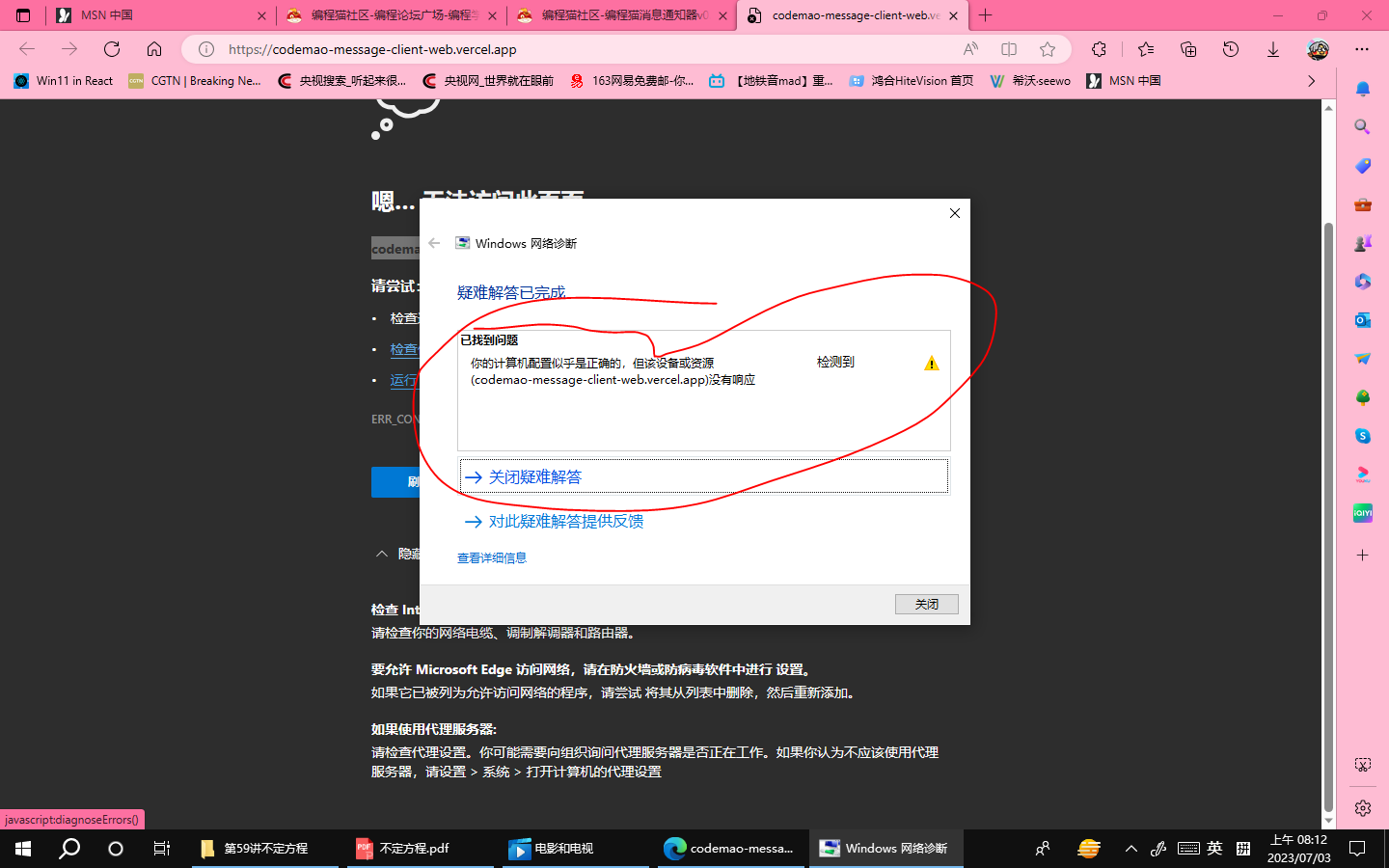The width and height of the screenshot is (1389, 868).
Task: View site information icon in address bar
Action: pyautogui.click(x=206, y=49)
